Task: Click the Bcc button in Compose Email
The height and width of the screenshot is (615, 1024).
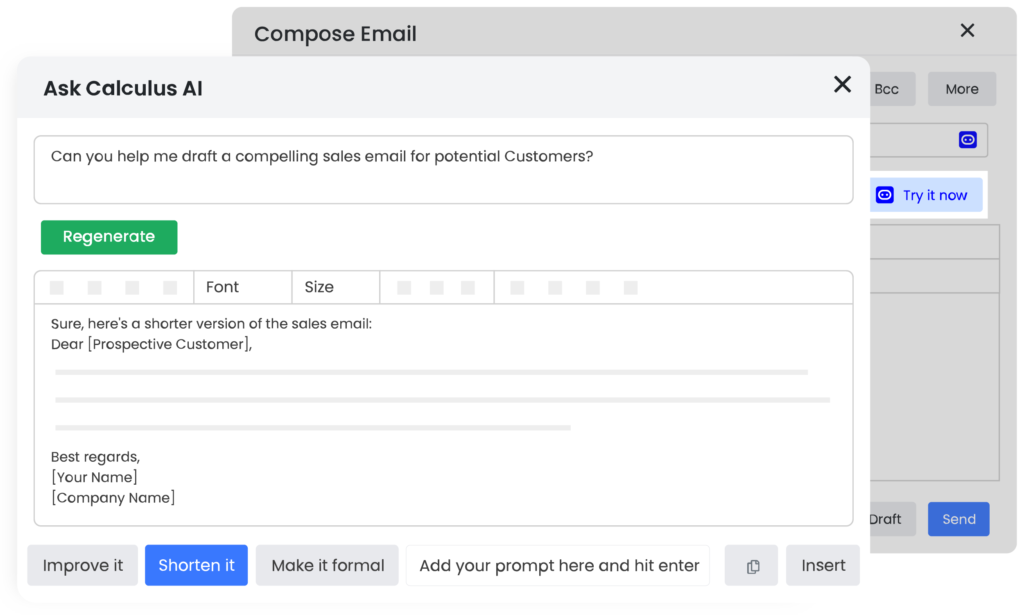Action: [893, 89]
